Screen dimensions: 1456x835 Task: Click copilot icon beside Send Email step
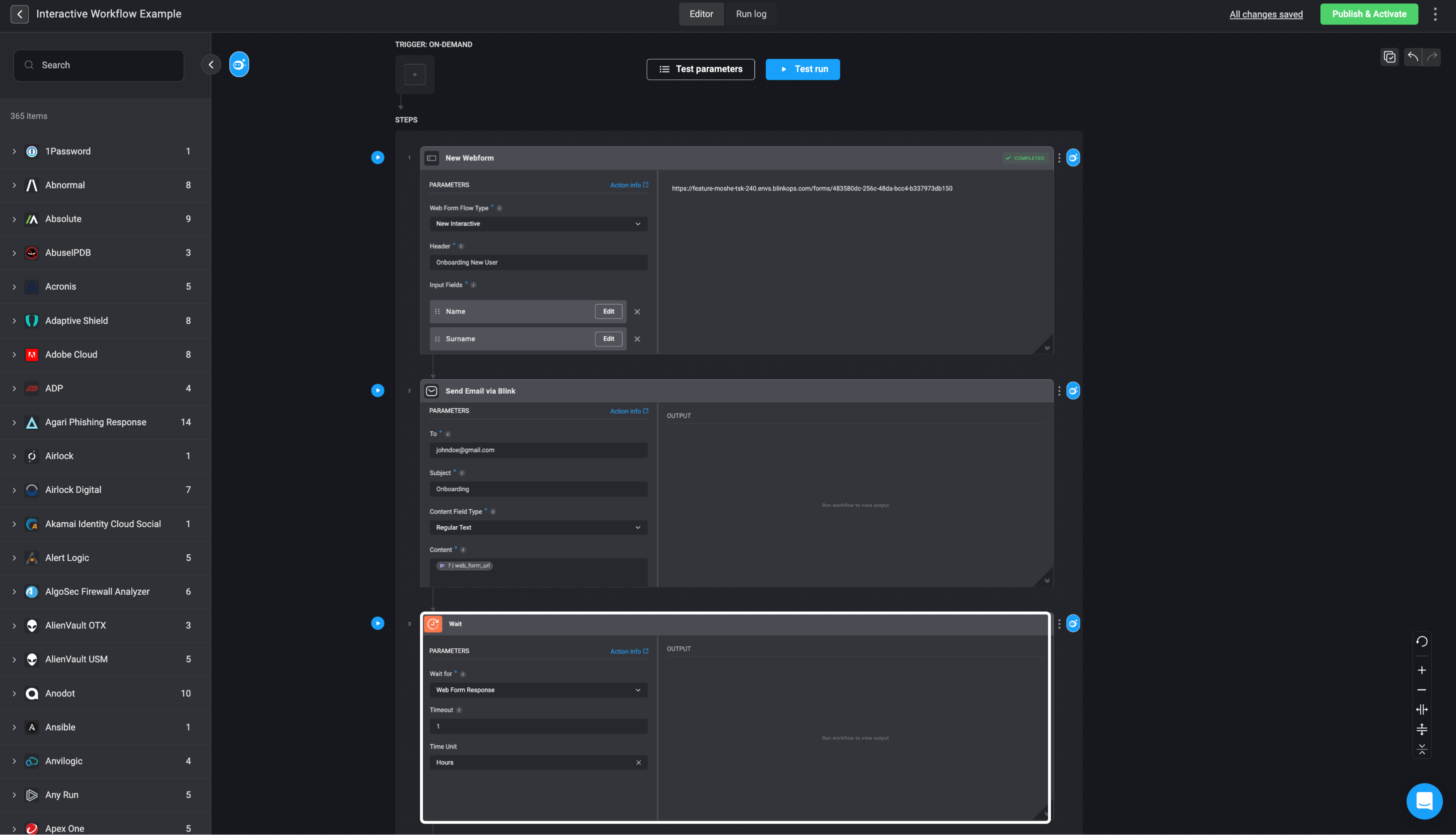1073,391
